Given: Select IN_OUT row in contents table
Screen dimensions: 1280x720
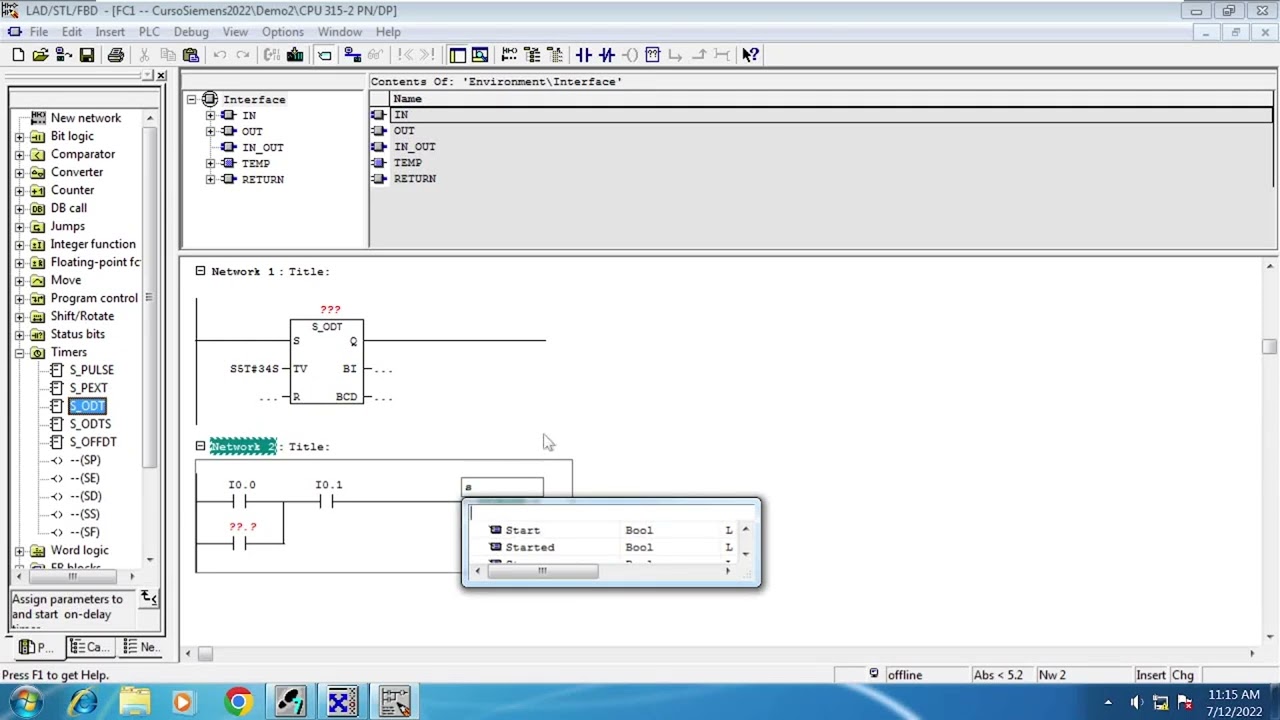Looking at the screenshot, I should (822, 147).
